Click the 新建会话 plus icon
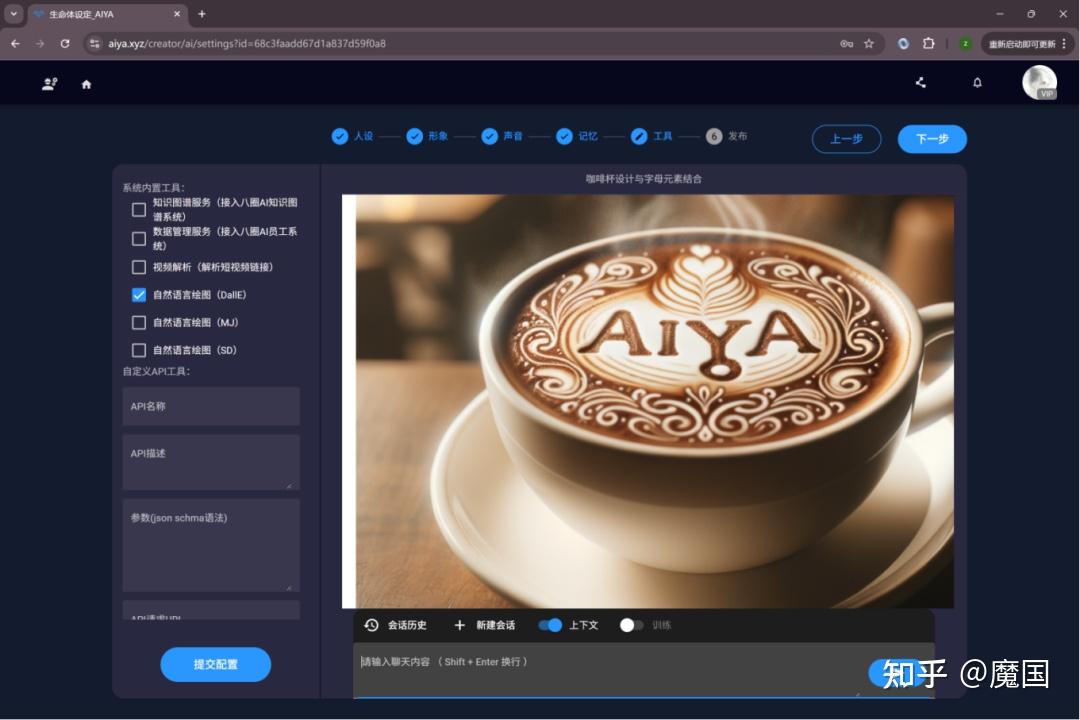This screenshot has width=1080, height=720. click(x=459, y=625)
